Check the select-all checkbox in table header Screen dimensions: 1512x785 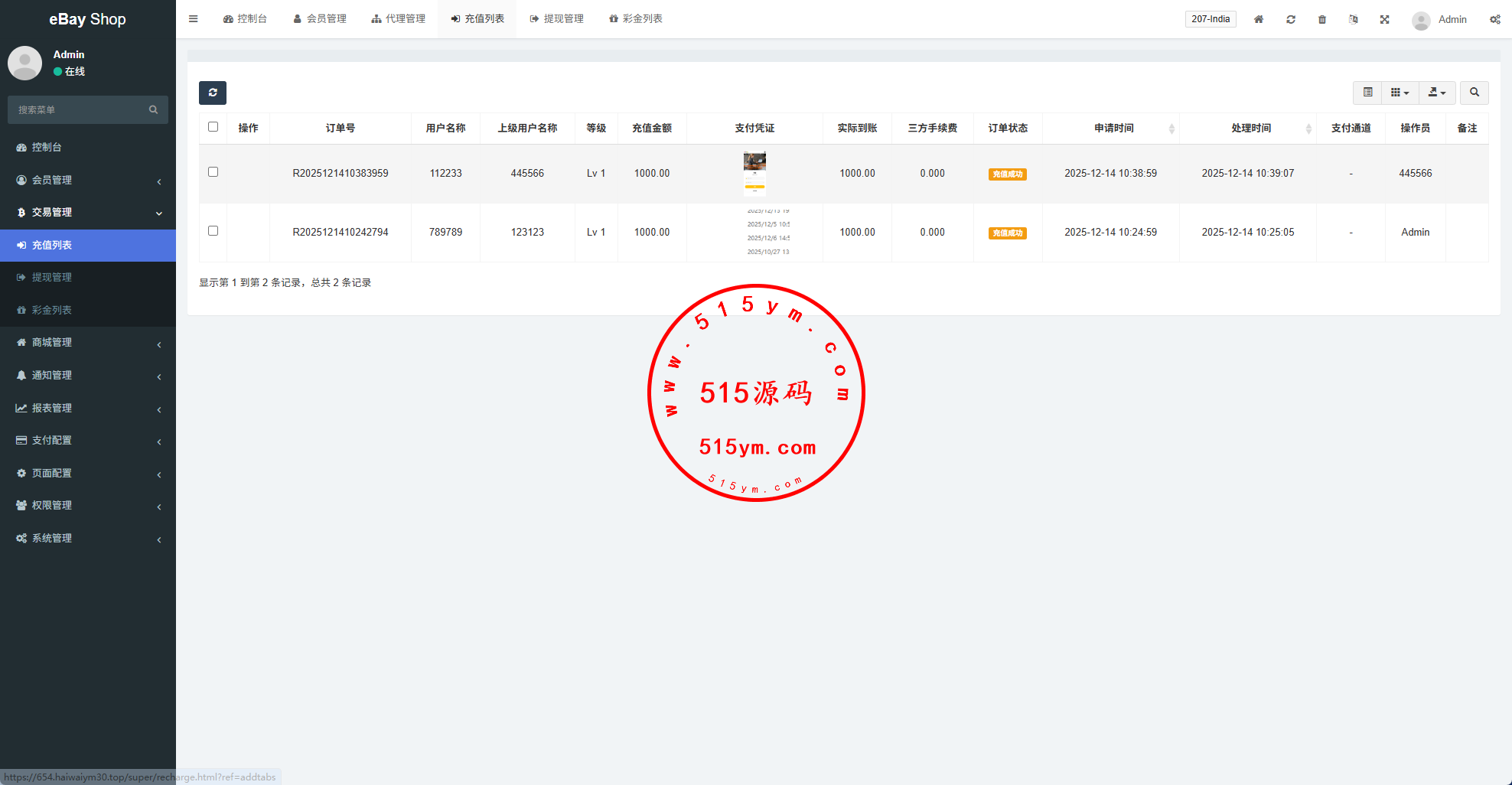pos(213,127)
